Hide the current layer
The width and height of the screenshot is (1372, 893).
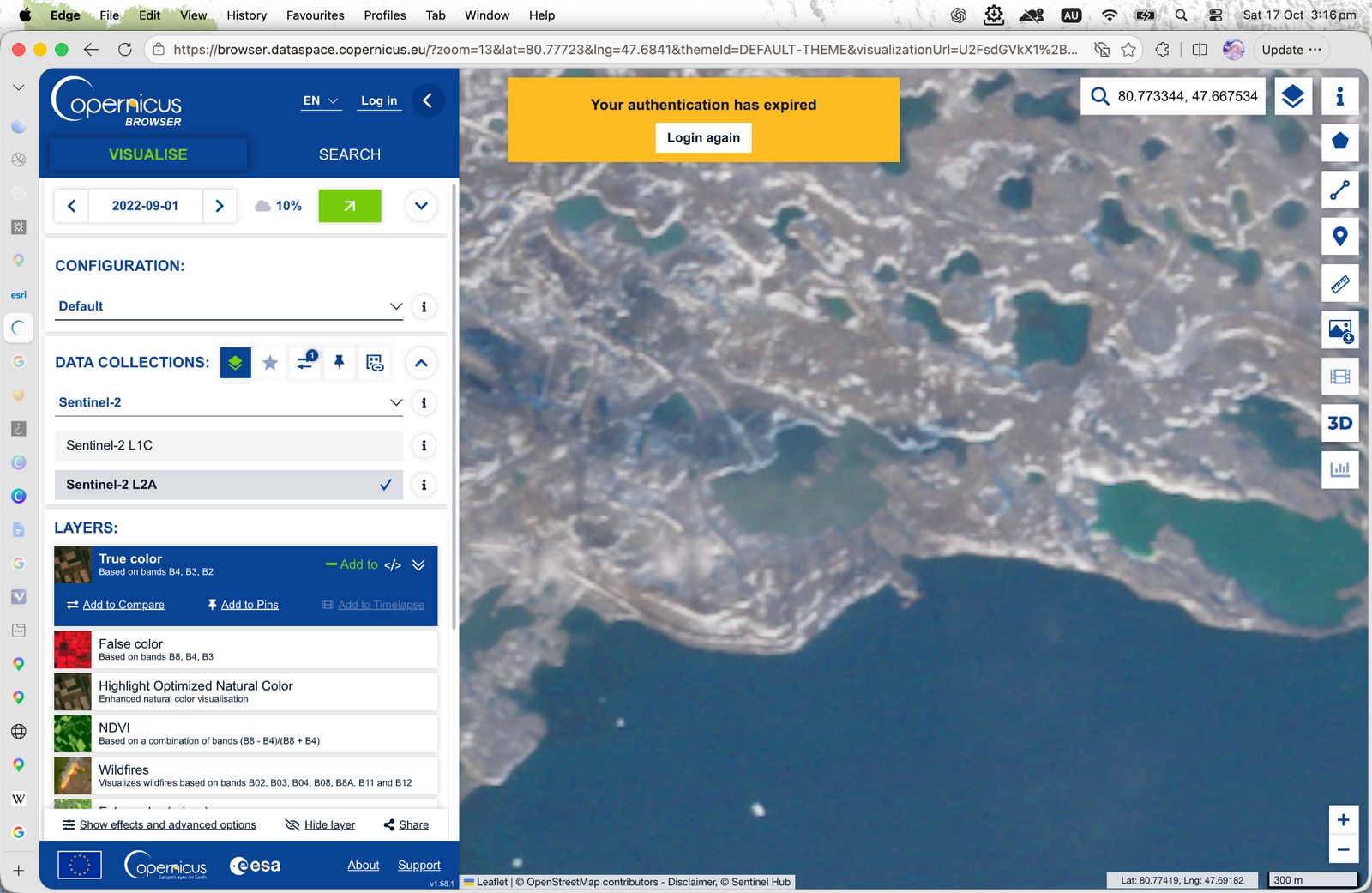pyautogui.click(x=321, y=825)
